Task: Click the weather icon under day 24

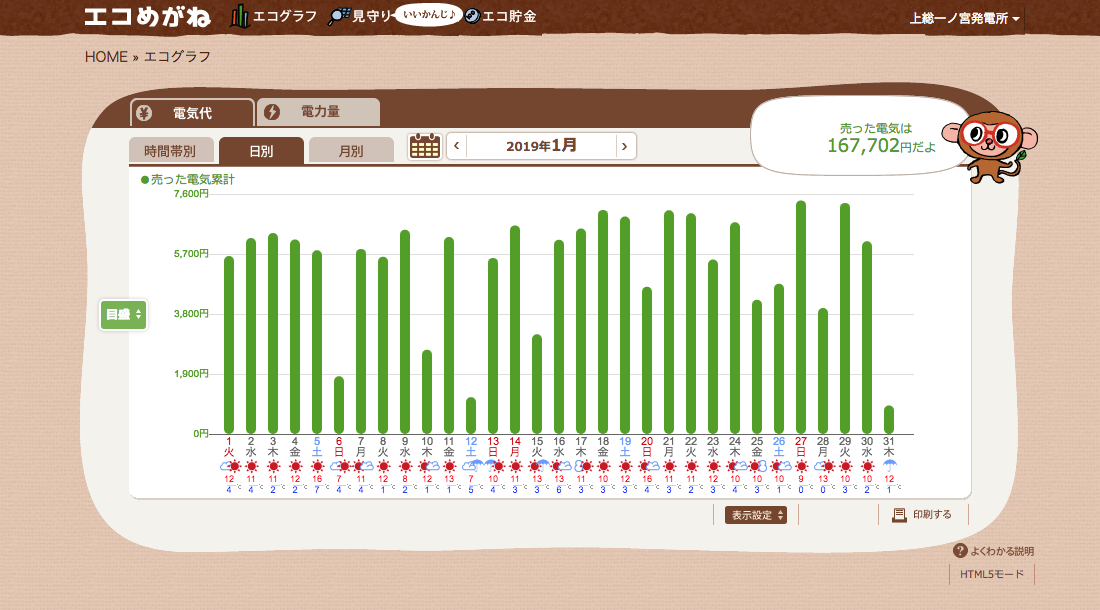Action: click(x=737, y=466)
